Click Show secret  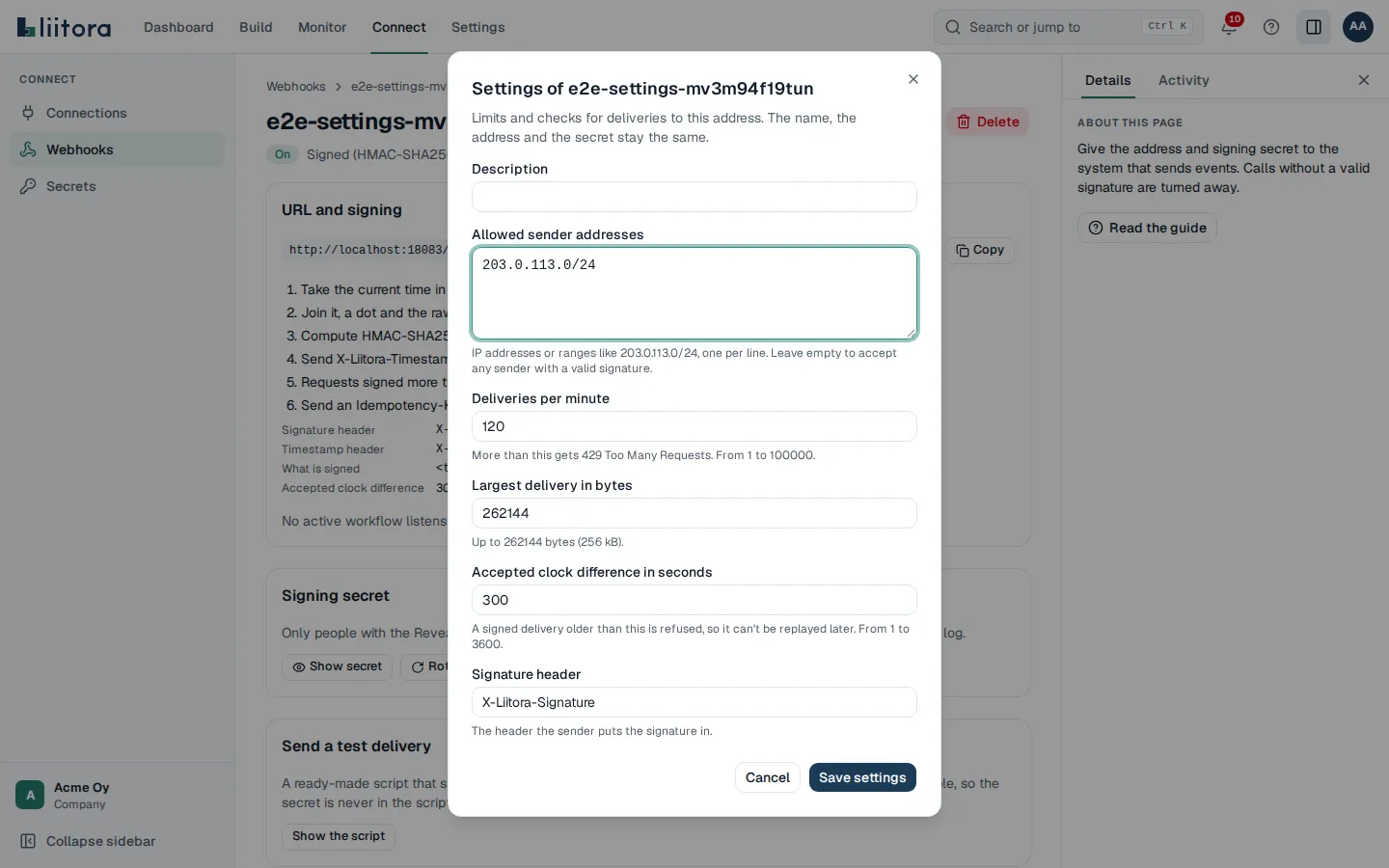(x=338, y=666)
